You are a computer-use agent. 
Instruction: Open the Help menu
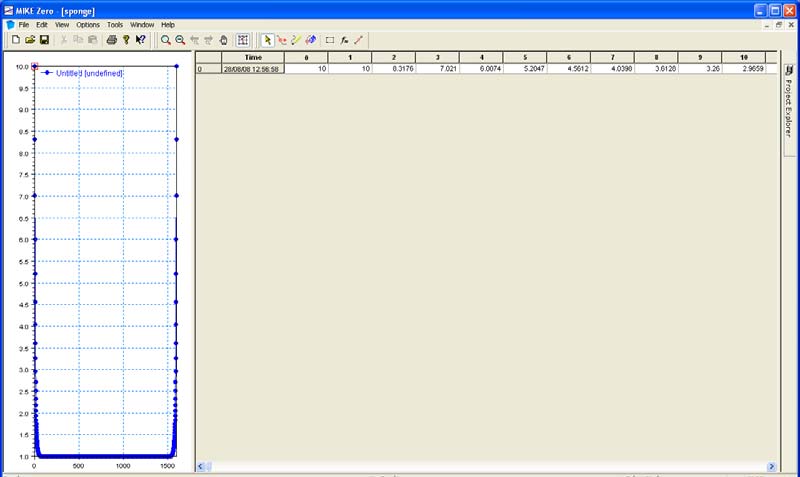[x=168, y=24]
